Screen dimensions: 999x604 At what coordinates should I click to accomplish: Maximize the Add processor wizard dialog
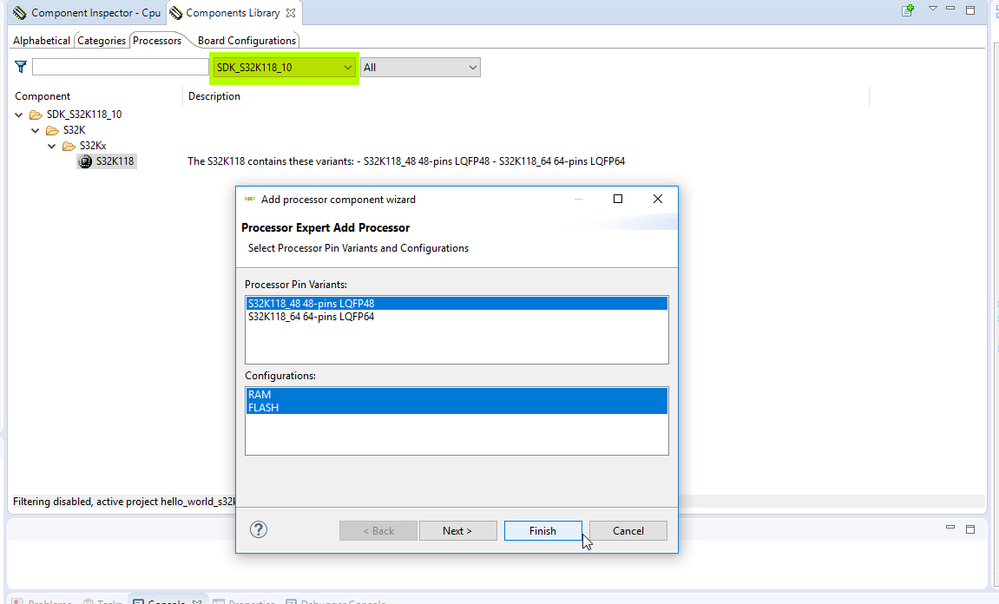pos(617,199)
